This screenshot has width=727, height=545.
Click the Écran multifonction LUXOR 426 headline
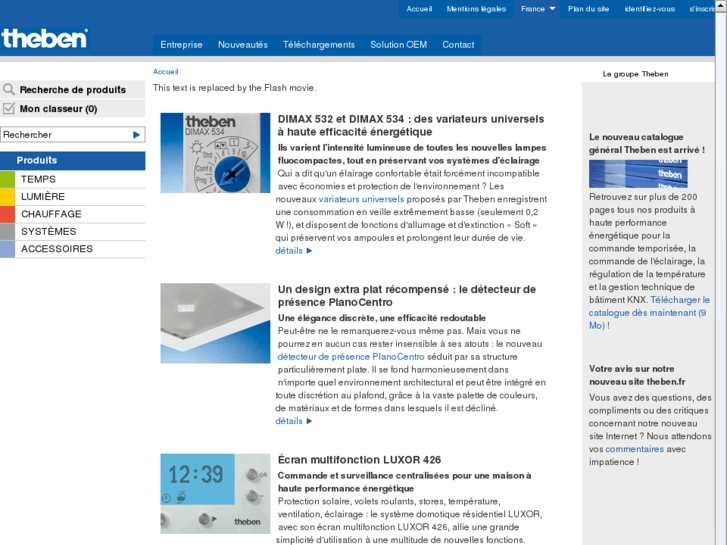click(359, 460)
